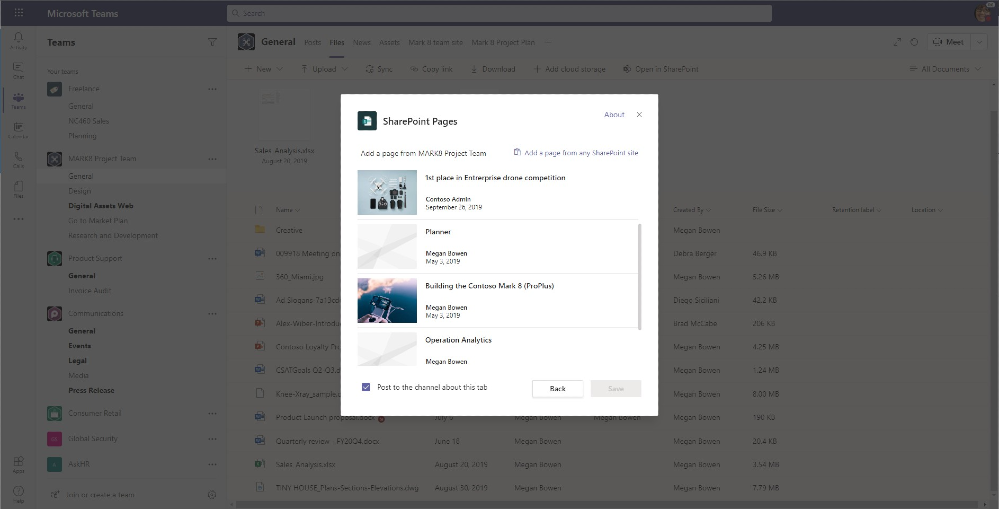Switch to the Assets tab

(x=389, y=43)
